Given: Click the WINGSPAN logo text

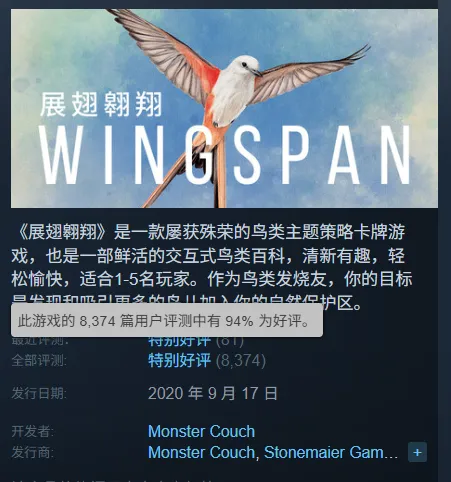Looking at the screenshot, I should (x=224, y=155).
